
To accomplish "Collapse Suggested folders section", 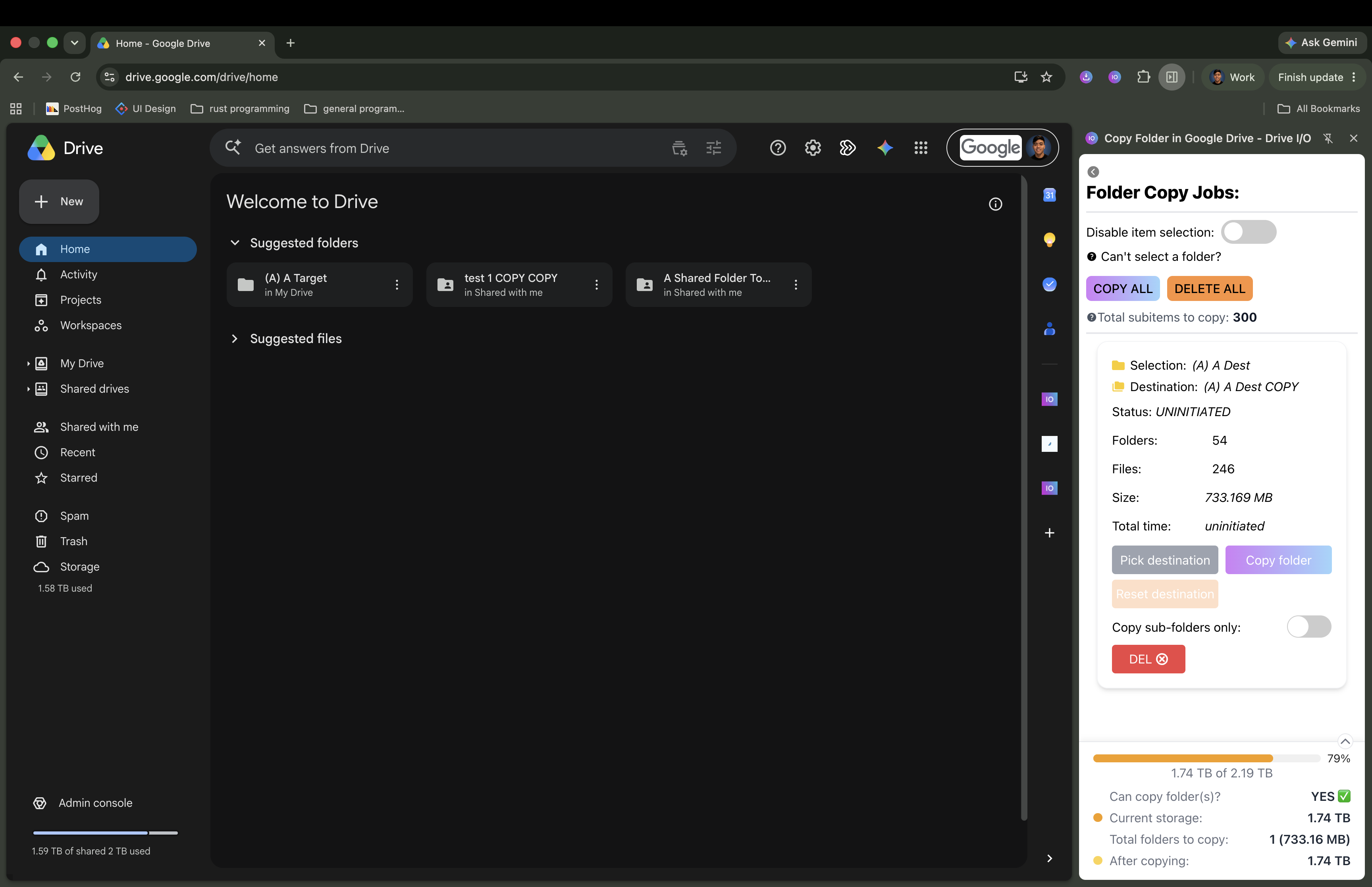I will 234,243.
